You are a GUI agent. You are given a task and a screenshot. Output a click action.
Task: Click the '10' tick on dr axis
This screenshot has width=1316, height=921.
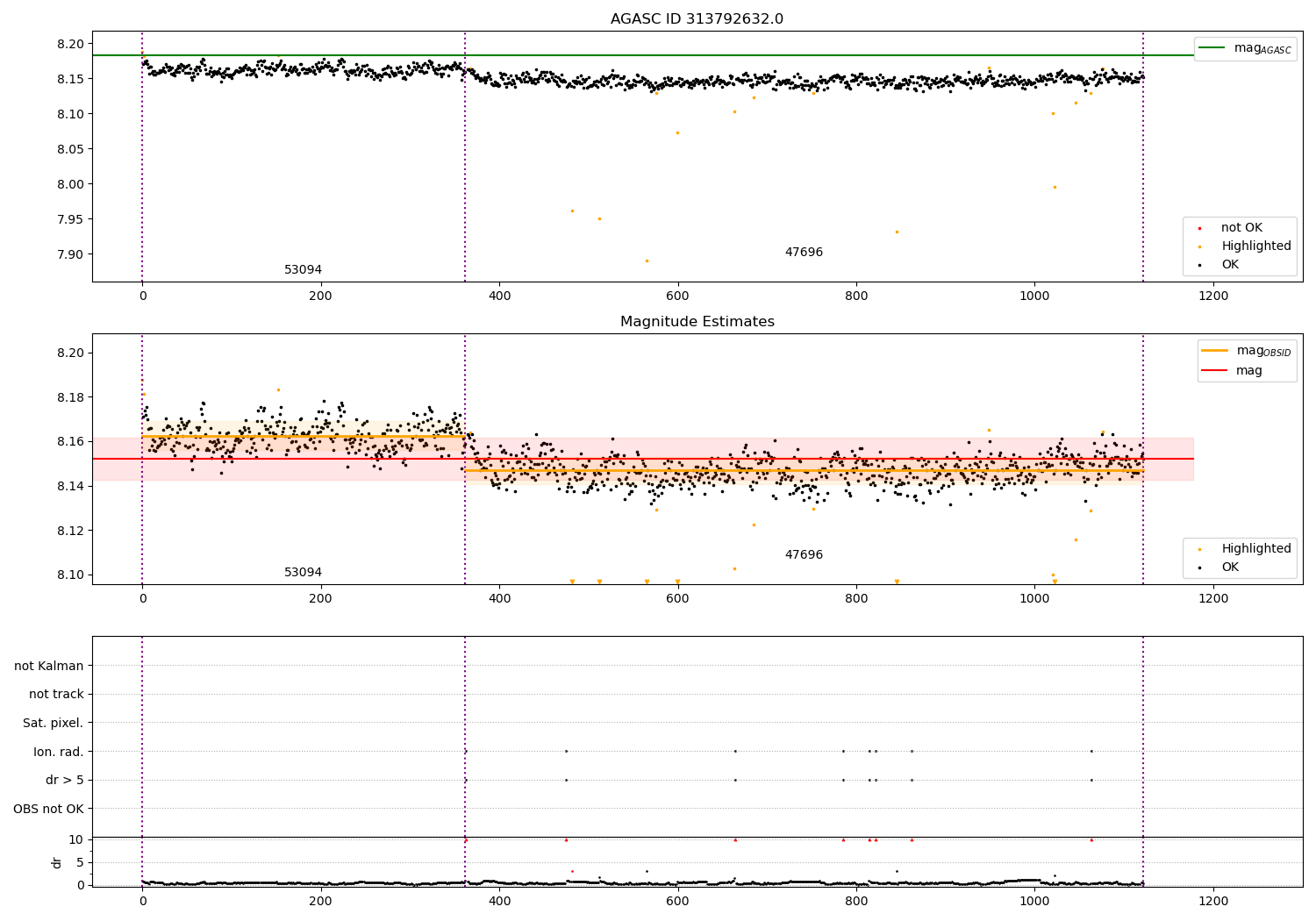[75, 839]
